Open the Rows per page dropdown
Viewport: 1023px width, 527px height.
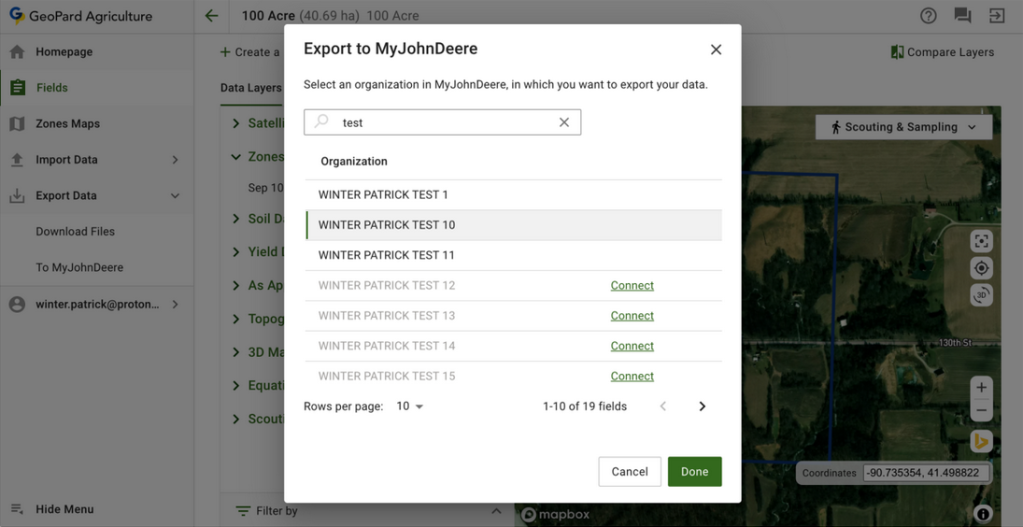[x=410, y=406]
